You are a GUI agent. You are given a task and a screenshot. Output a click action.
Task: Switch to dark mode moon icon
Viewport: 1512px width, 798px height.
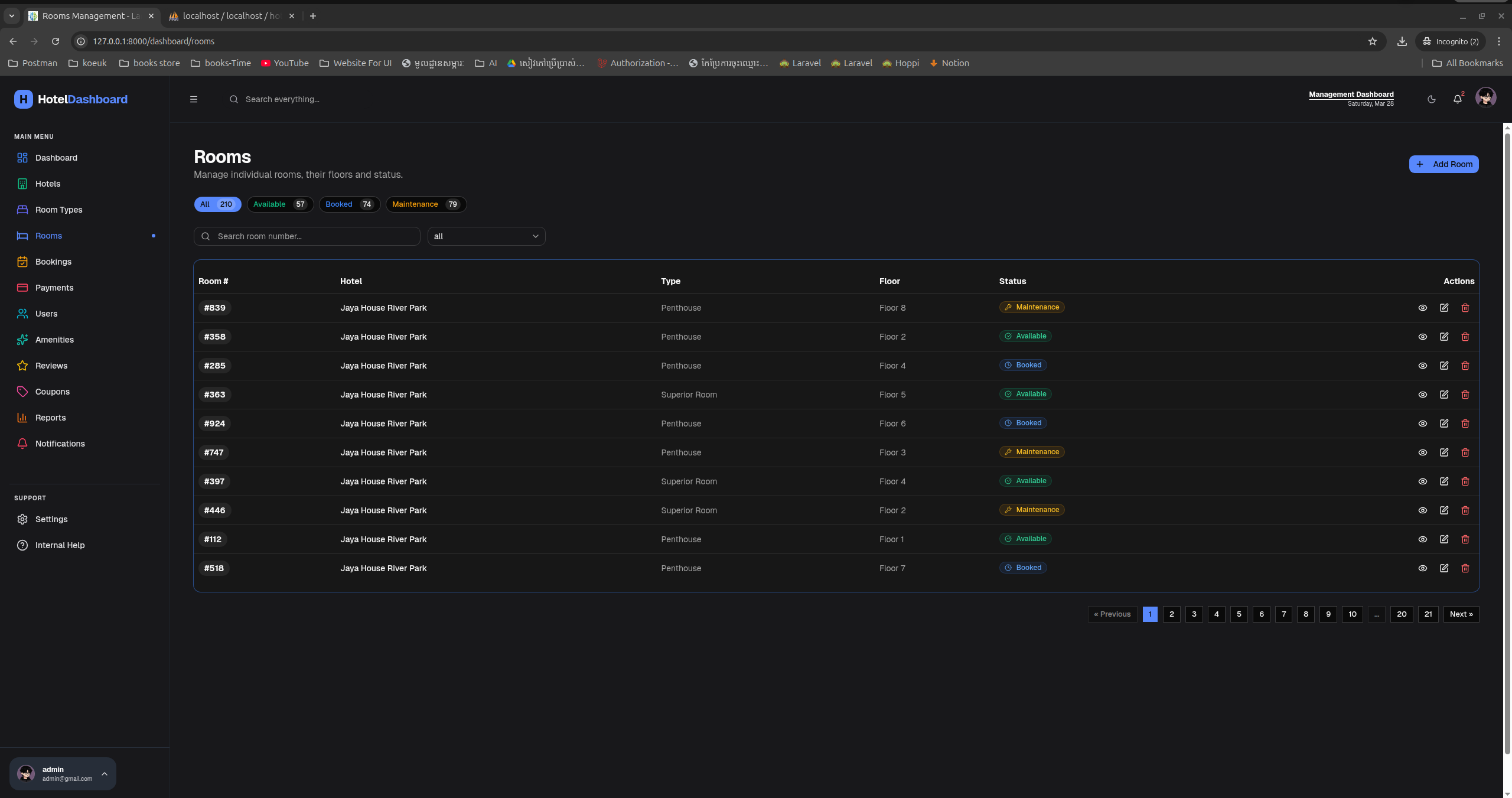(1432, 99)
